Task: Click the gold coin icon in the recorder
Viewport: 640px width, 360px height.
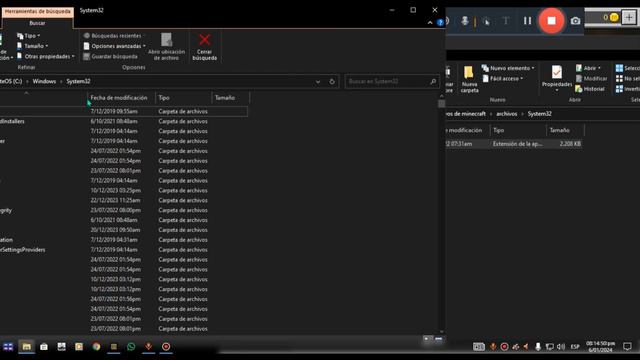Action: (614, 18)
